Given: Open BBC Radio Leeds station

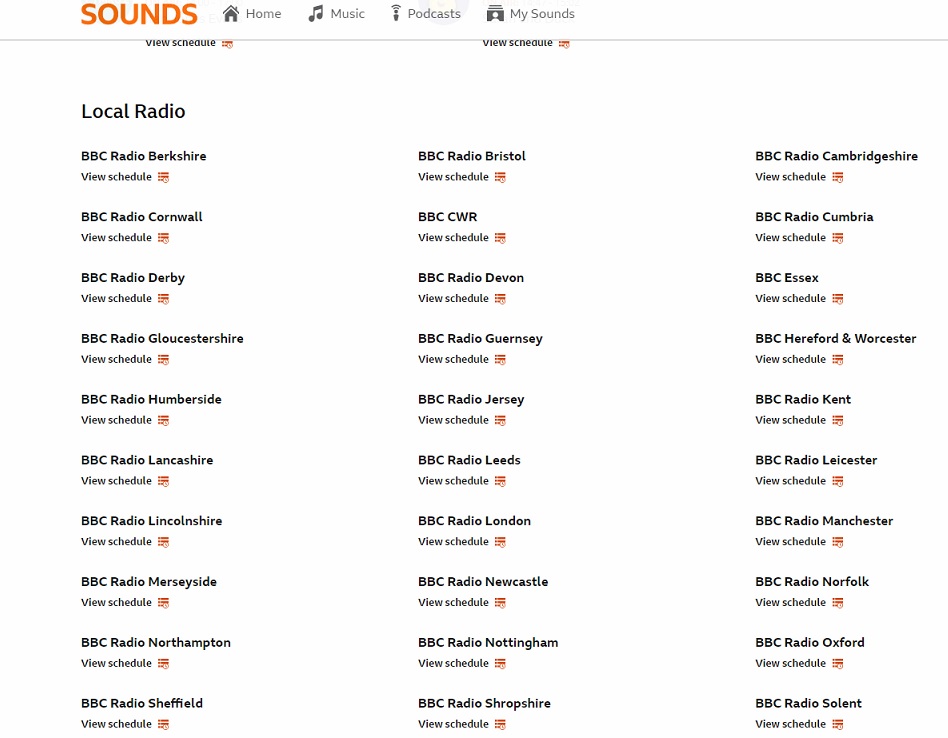Looking at the screenshot, I should (x=469, y=460).
